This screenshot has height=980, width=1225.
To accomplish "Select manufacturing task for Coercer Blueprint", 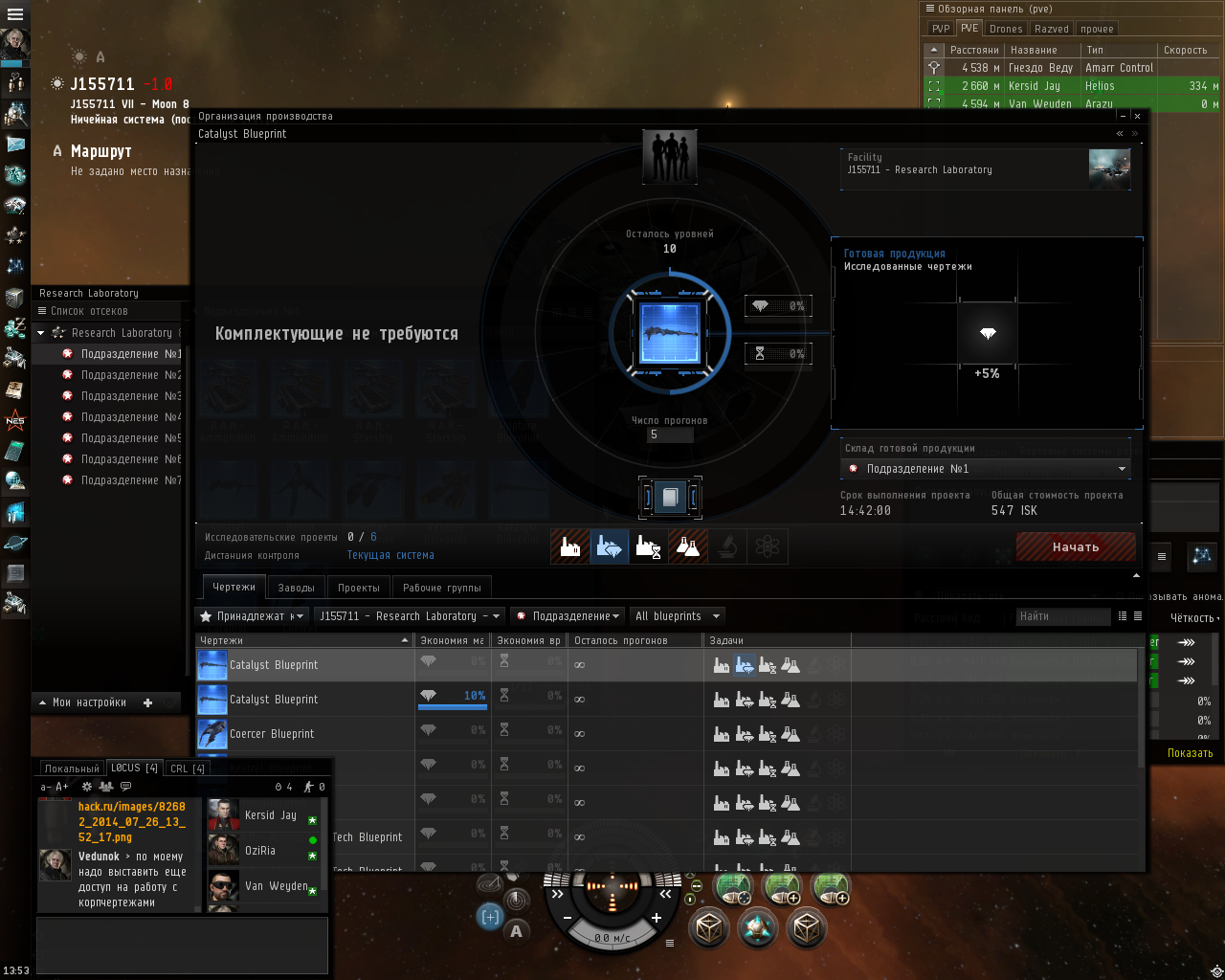I will pos(722,734).
